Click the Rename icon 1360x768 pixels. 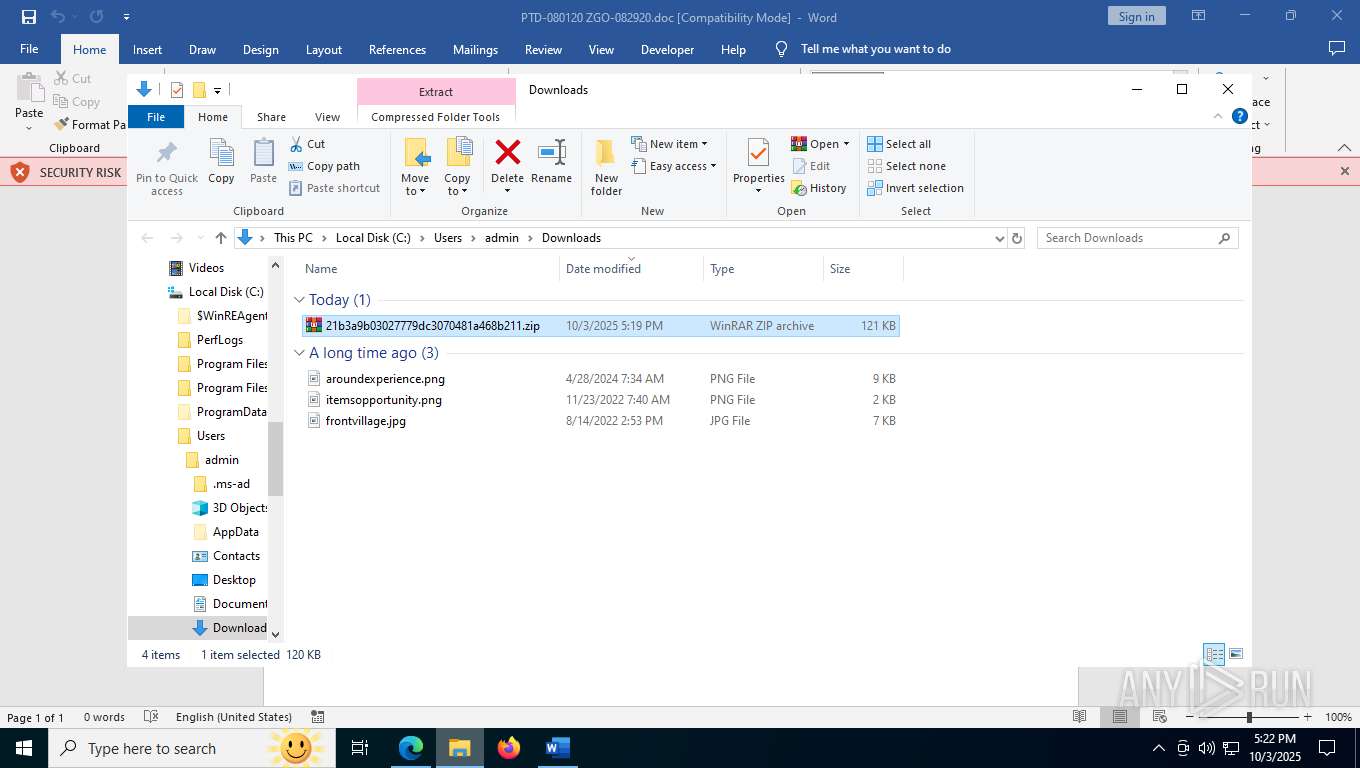click(552, 153)
